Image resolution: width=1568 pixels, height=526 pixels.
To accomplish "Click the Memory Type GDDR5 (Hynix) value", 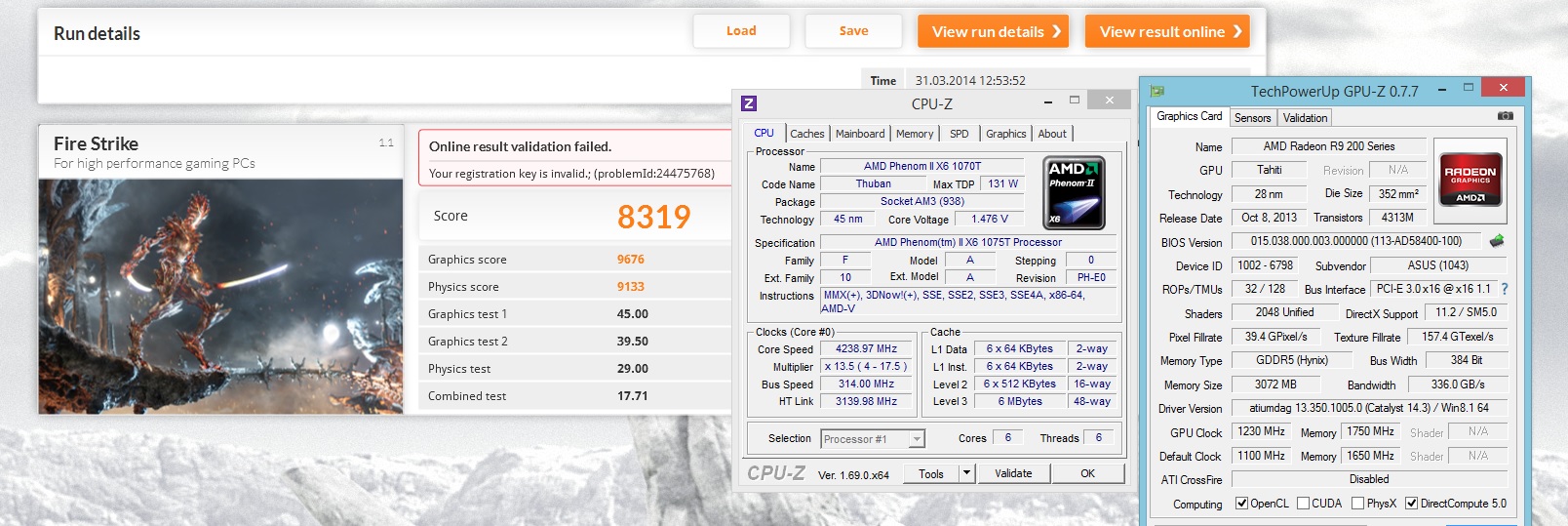I will 1292,360.
